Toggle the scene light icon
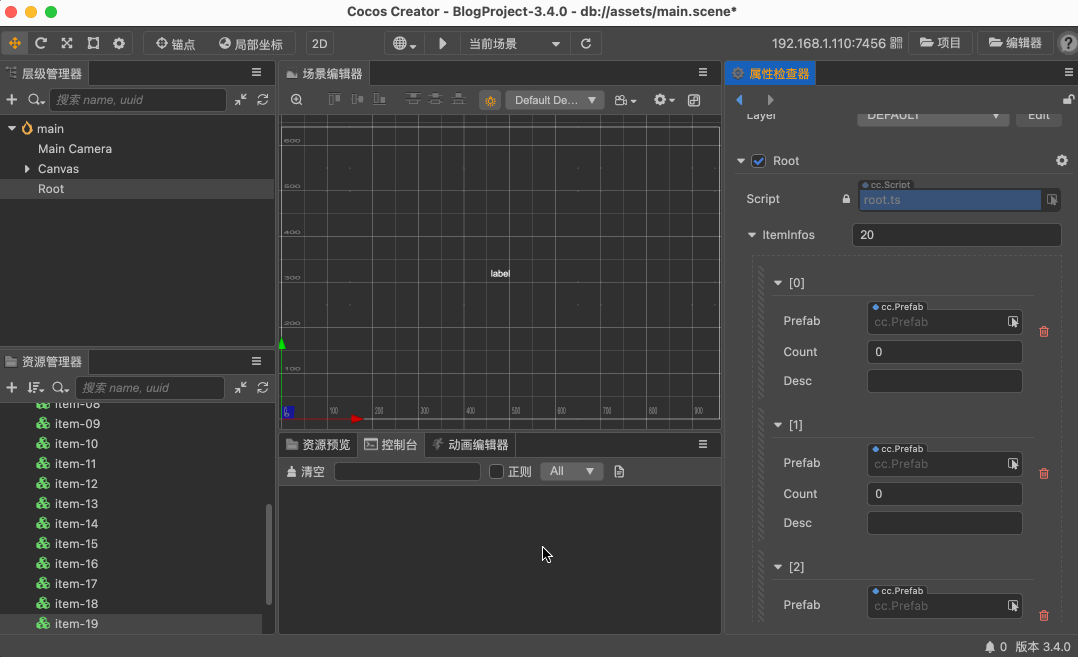The image size is (1078, 657). click(x=490, y=100)
